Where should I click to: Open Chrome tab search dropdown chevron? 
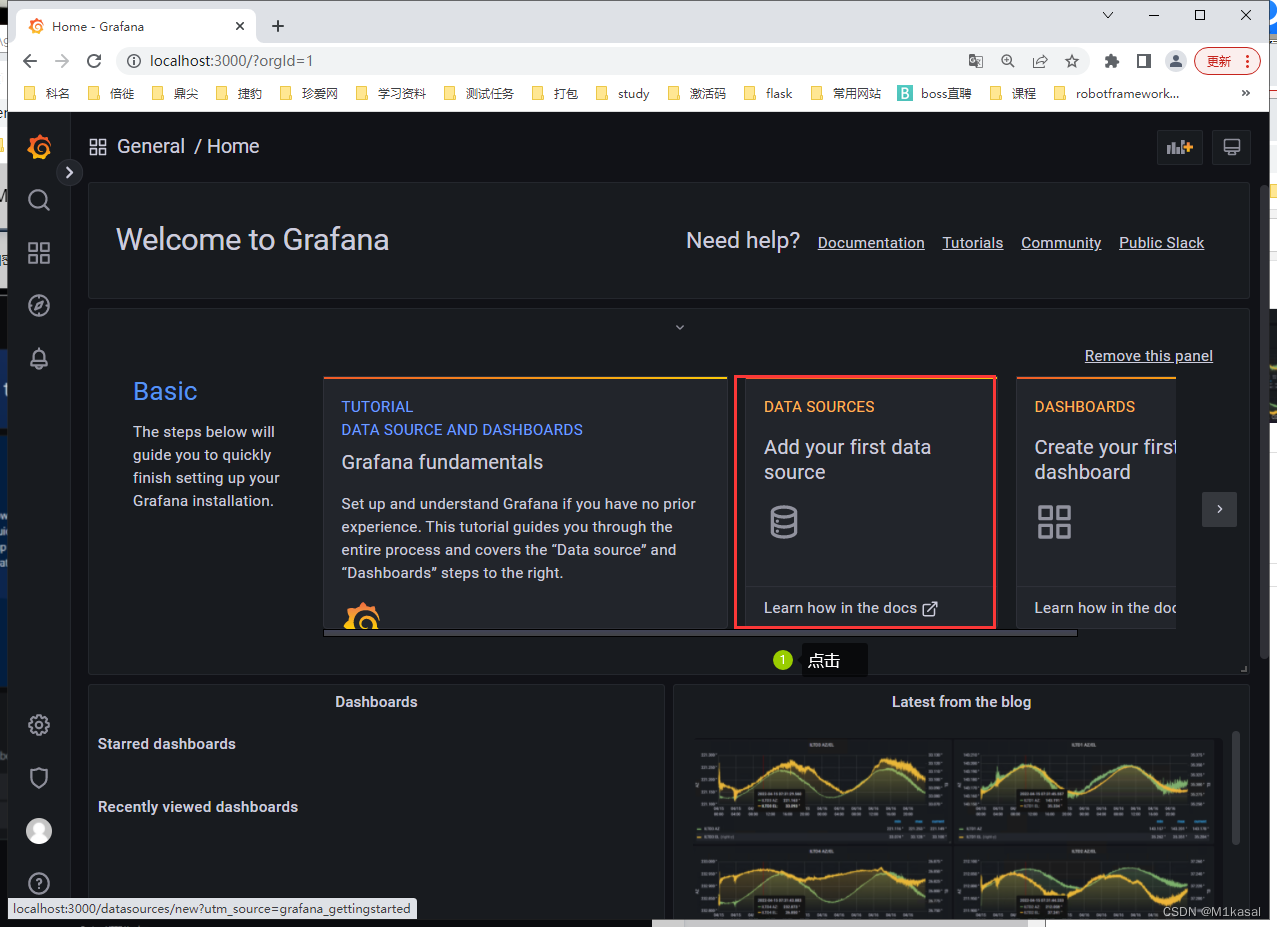tap(1108, 15)
